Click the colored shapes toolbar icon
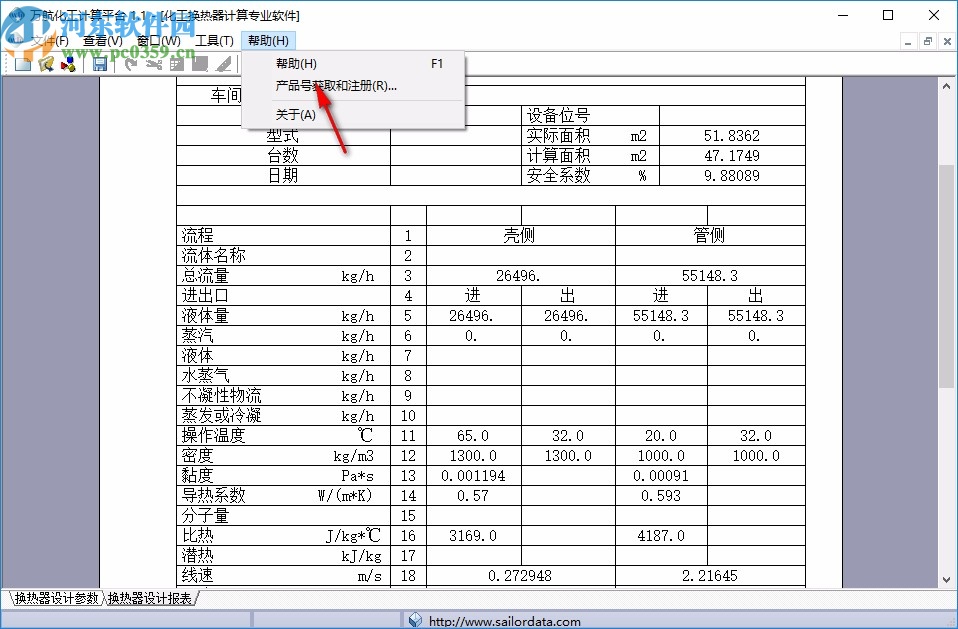 point(68,64)
